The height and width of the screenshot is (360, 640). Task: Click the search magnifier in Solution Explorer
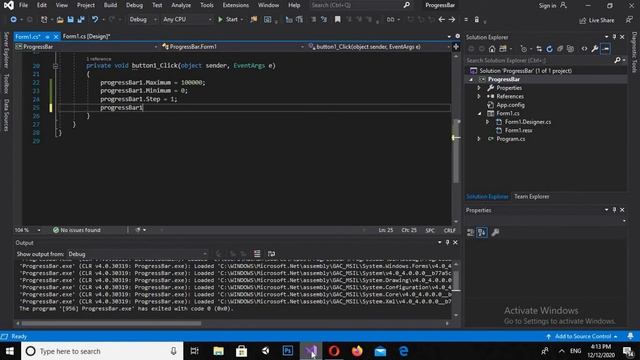pos(617,60)
